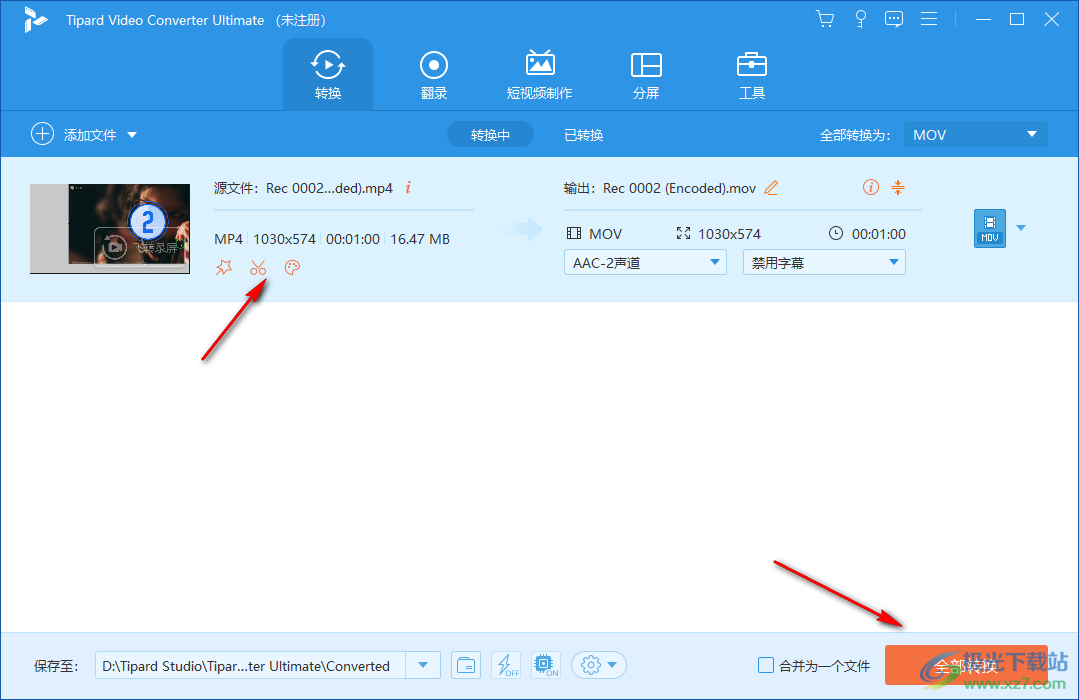
Task: Click the output folder icon near 保存至
Action: (465, 664)
